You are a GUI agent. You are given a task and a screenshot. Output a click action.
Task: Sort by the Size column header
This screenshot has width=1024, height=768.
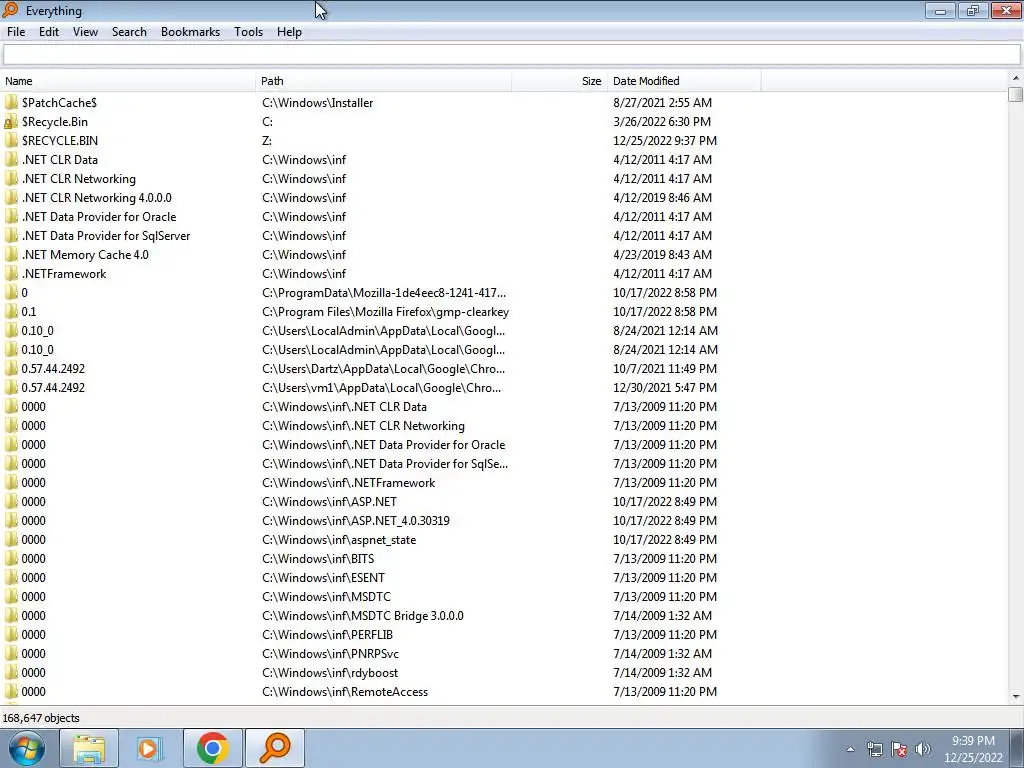559,81
